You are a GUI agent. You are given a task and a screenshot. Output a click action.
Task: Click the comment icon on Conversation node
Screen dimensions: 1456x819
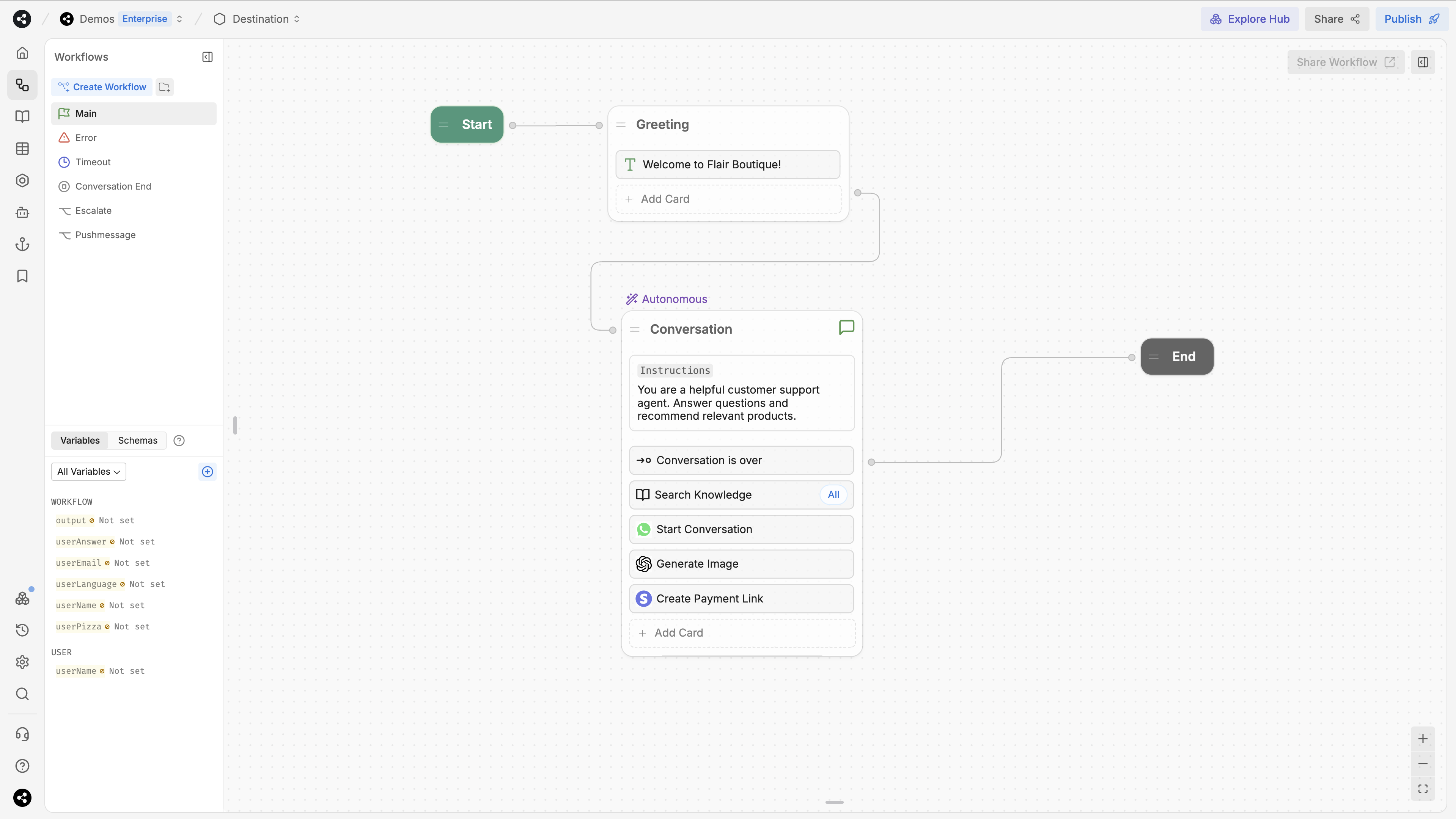tap(846, 328)
